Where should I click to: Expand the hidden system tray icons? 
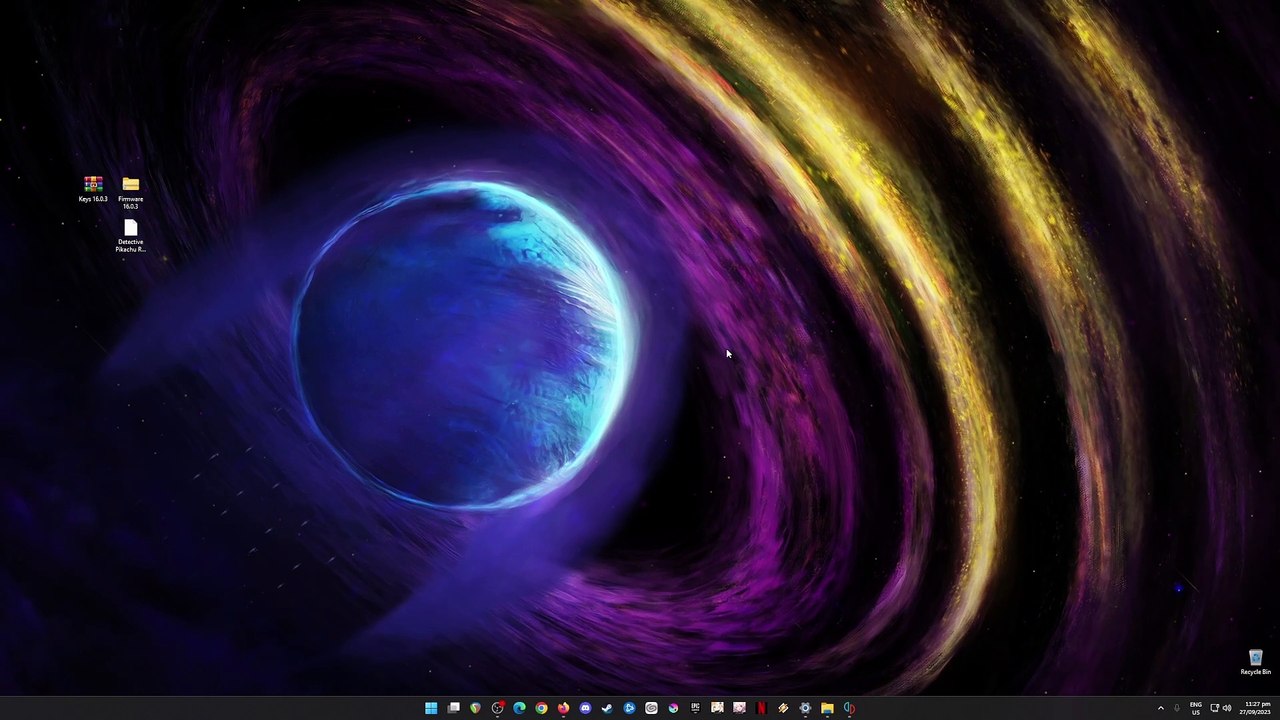point(1161,708)
